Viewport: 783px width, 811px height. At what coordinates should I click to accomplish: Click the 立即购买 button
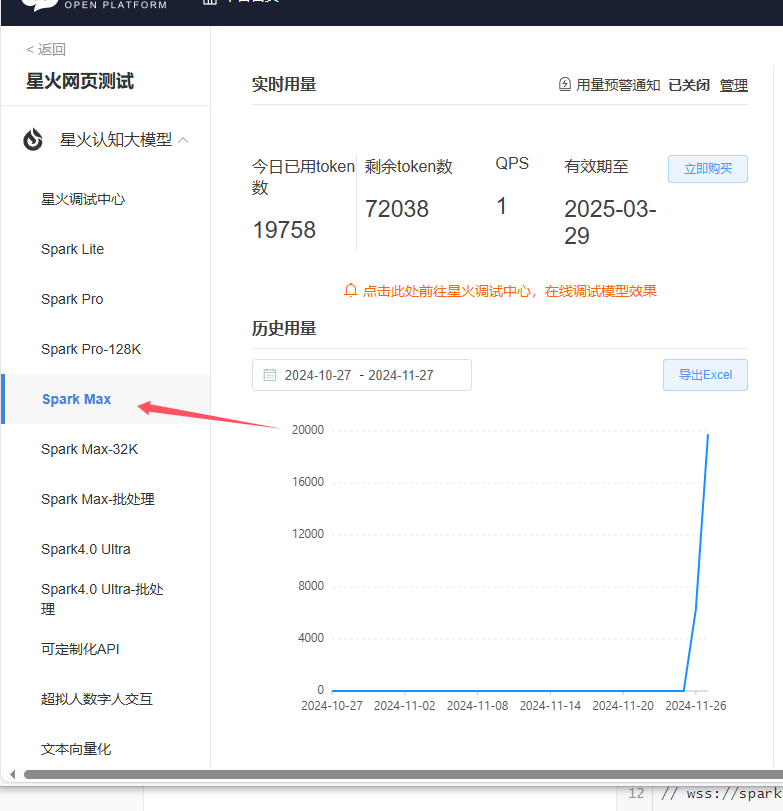(x=707, y=169)
